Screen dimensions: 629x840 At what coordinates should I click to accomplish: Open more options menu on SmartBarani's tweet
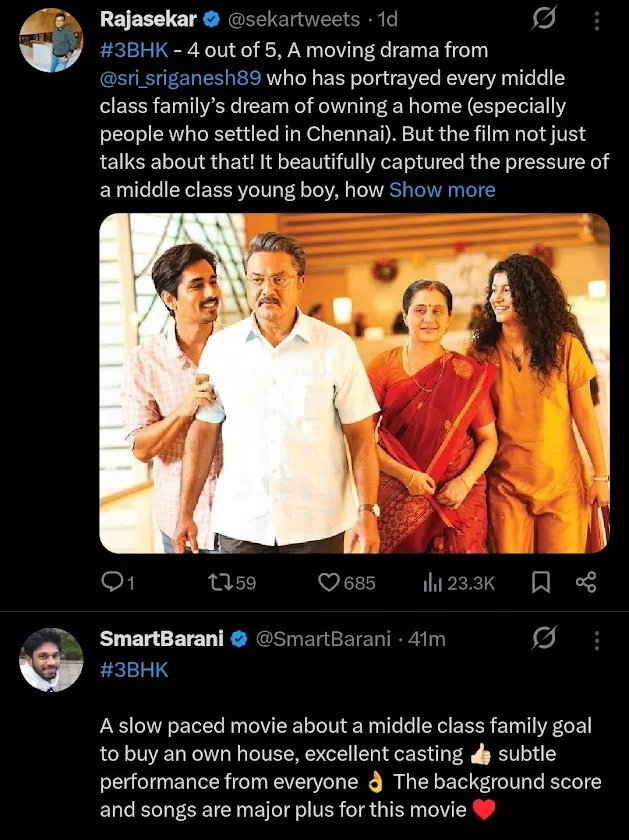(597, 639)
